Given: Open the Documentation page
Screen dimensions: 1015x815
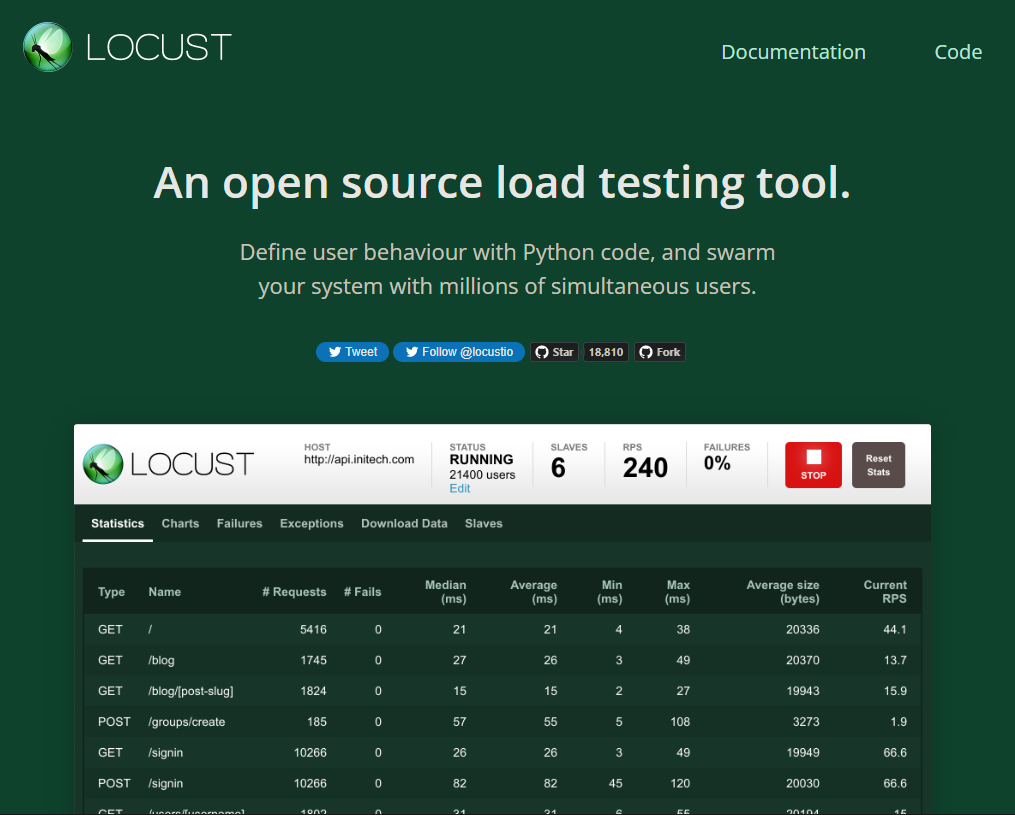Looking at the screenshot, I should [793, 52].
